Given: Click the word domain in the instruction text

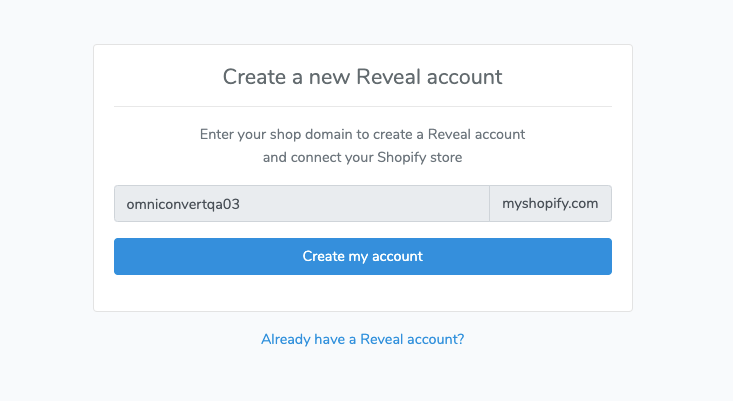Looking at the screenshot, I should tap(329, 135).
